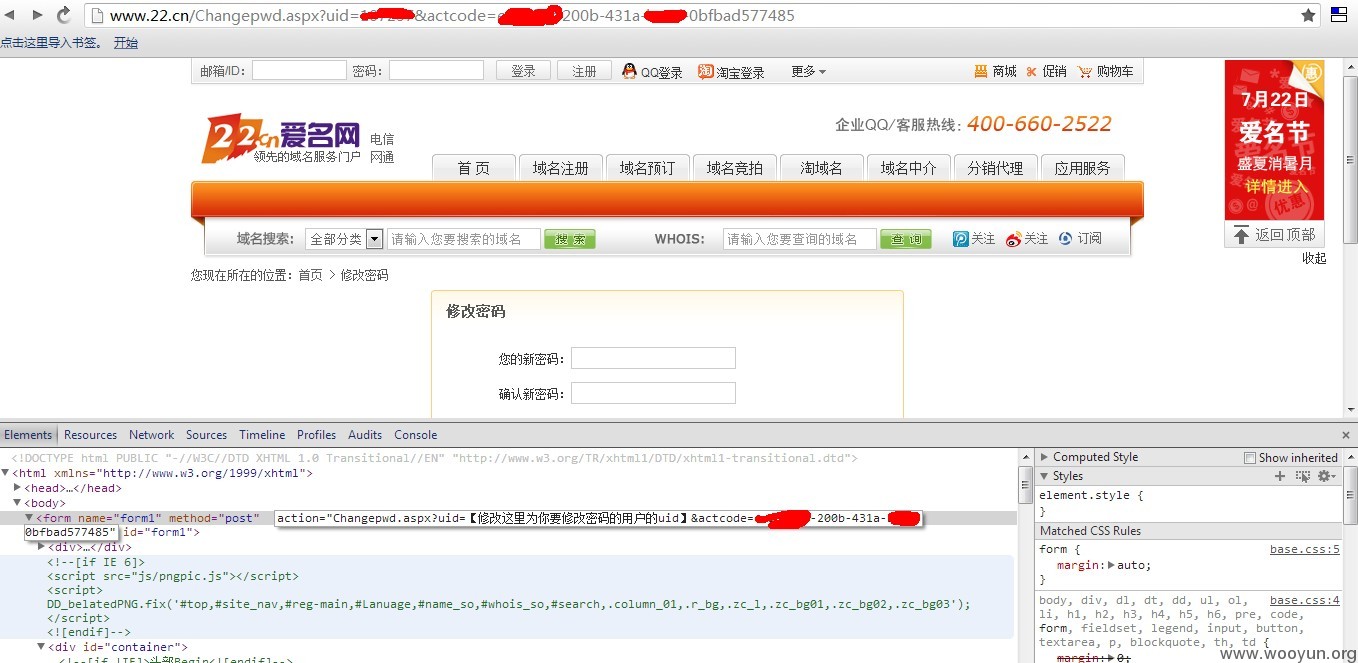This screenshot has height=663, width=1358.
Task: Switch to the Network tab in DevTools
Action: point(152,435)
